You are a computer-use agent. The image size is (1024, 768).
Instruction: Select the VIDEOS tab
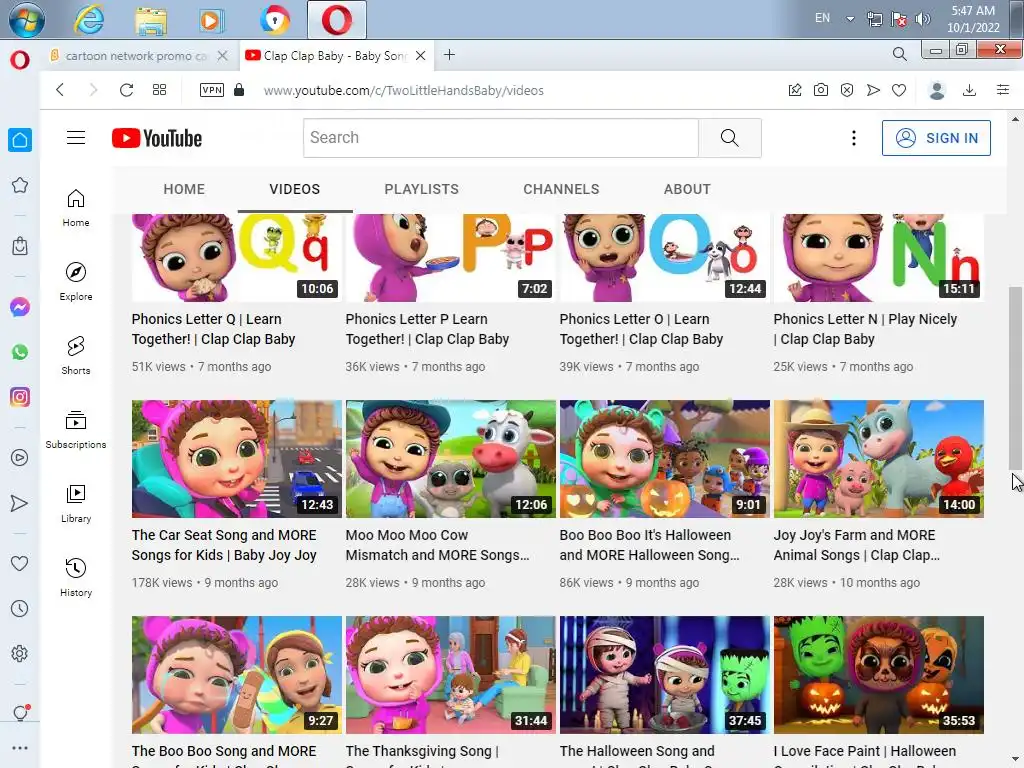[x=295, y=189]
